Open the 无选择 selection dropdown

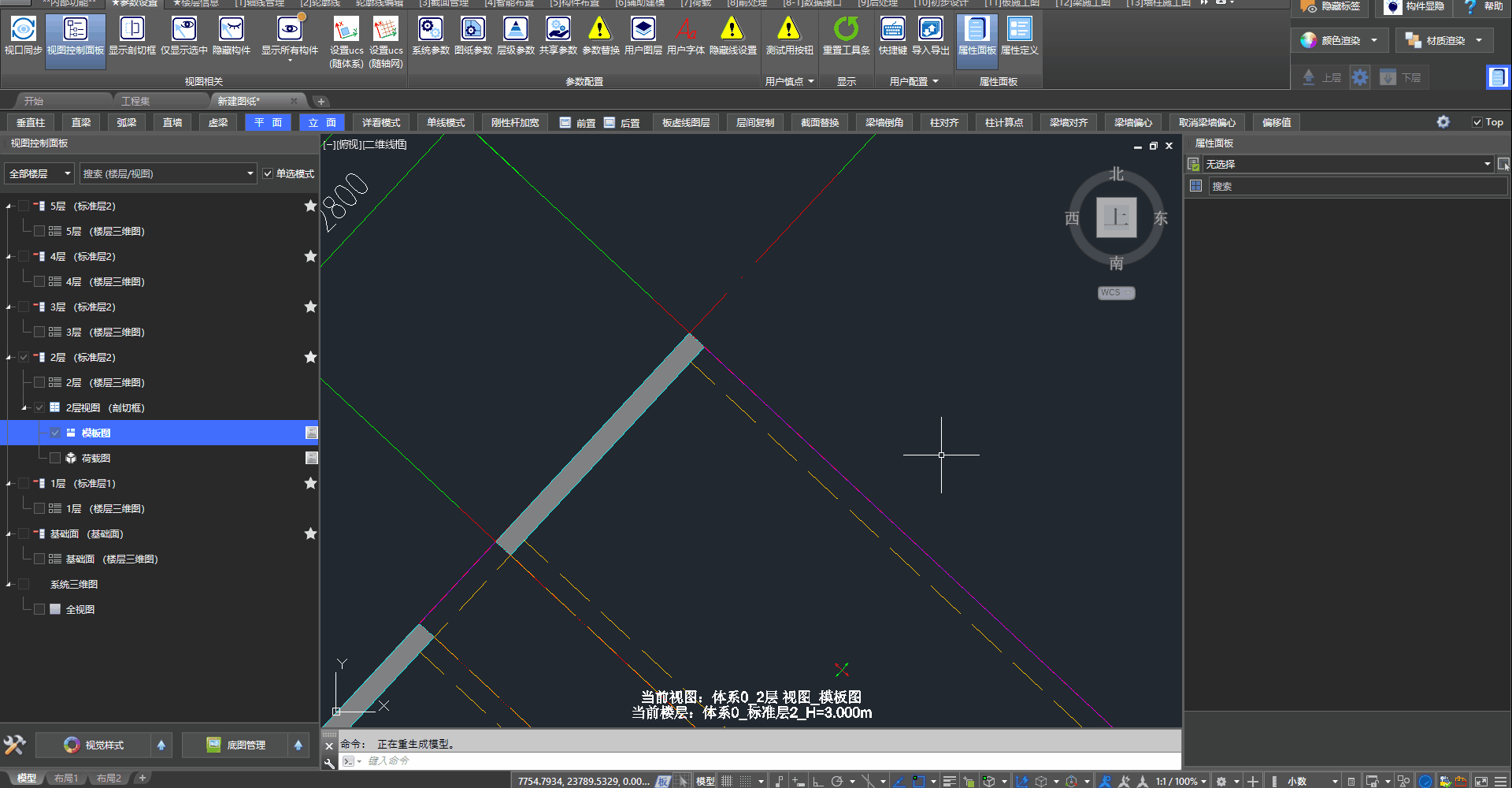(x=1487, y=164)
